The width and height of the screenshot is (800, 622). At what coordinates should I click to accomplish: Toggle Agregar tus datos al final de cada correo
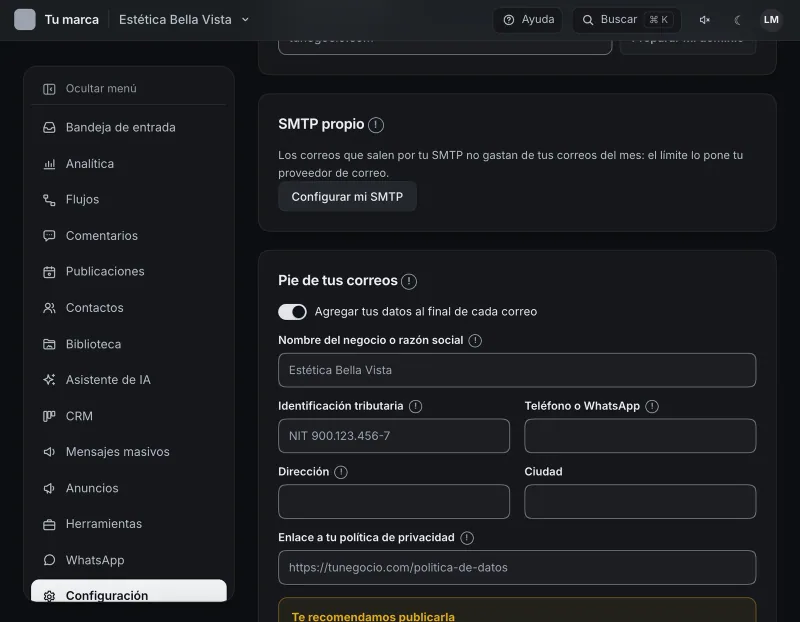tap(292, 312)
